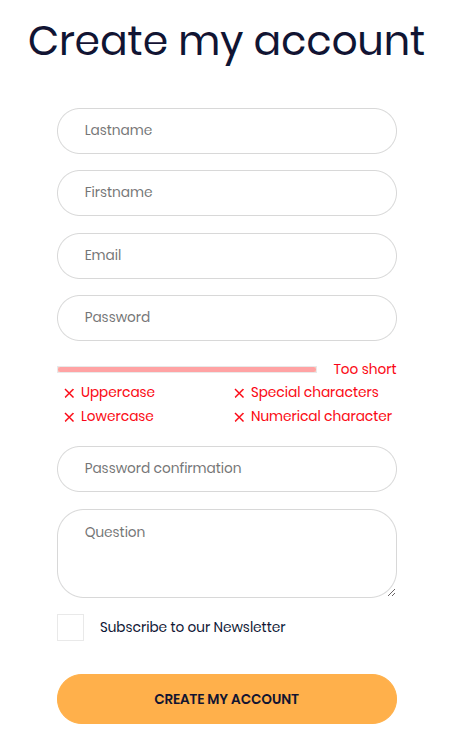Click the Numerical character requirement text

pyautogui.click(x=321, y=416)
